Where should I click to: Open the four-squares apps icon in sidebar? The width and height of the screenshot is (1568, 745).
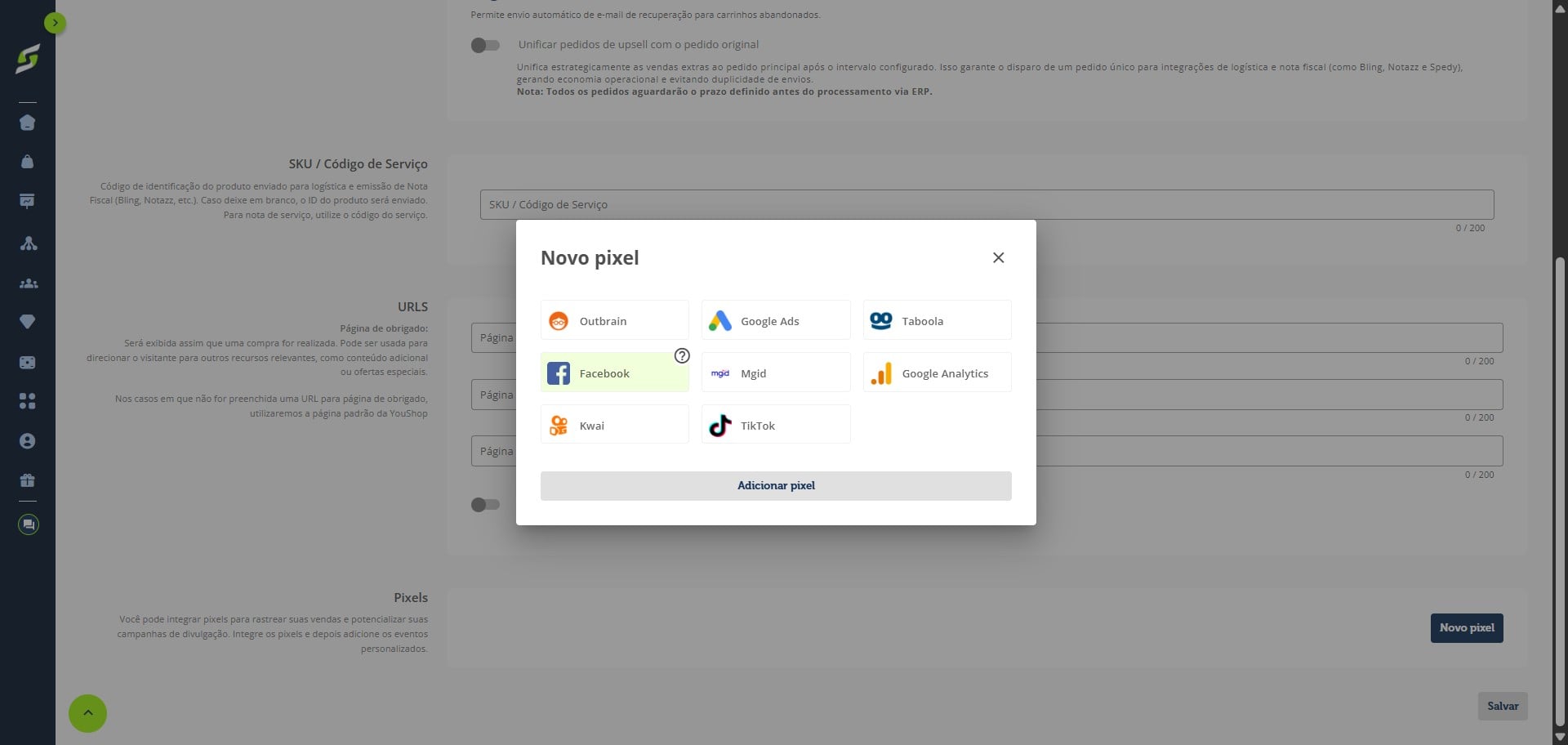point(27,401)
